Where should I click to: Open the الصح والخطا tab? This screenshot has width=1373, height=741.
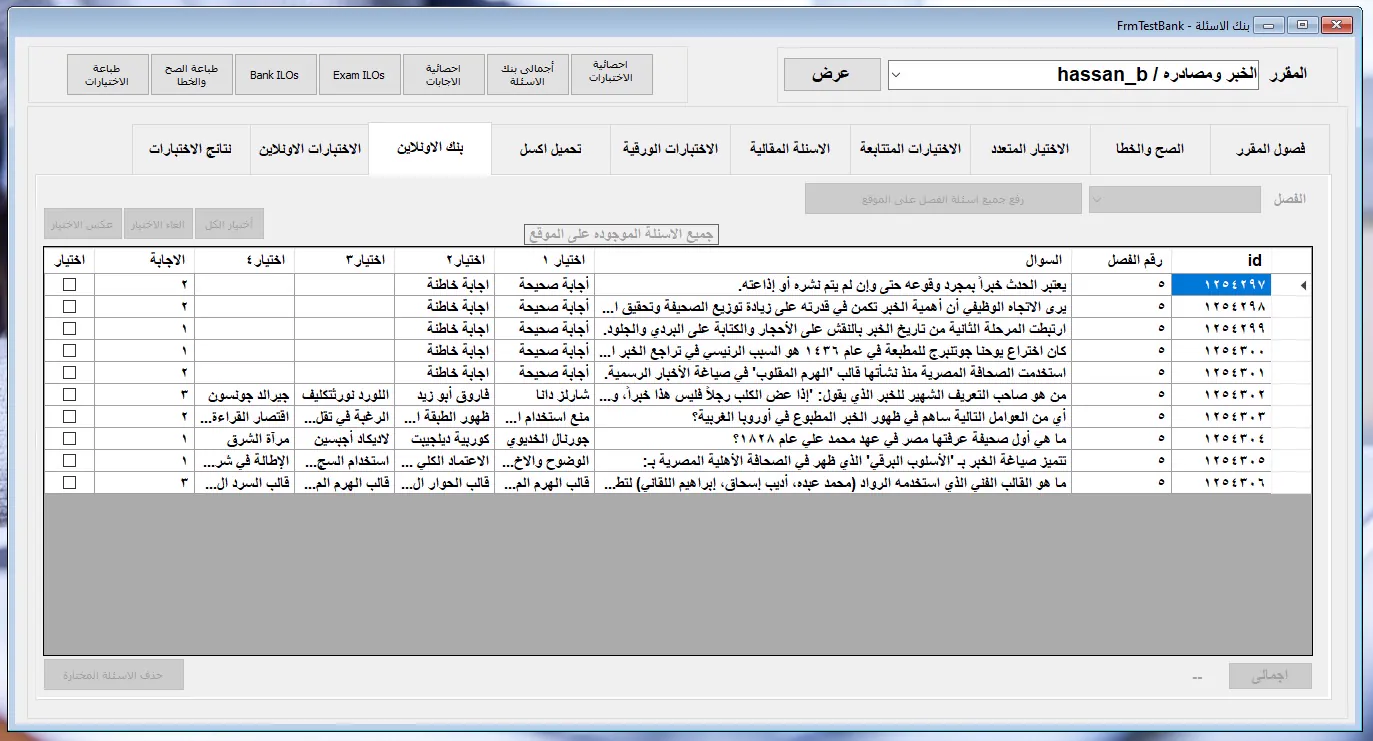click(x=1150, y=149)
